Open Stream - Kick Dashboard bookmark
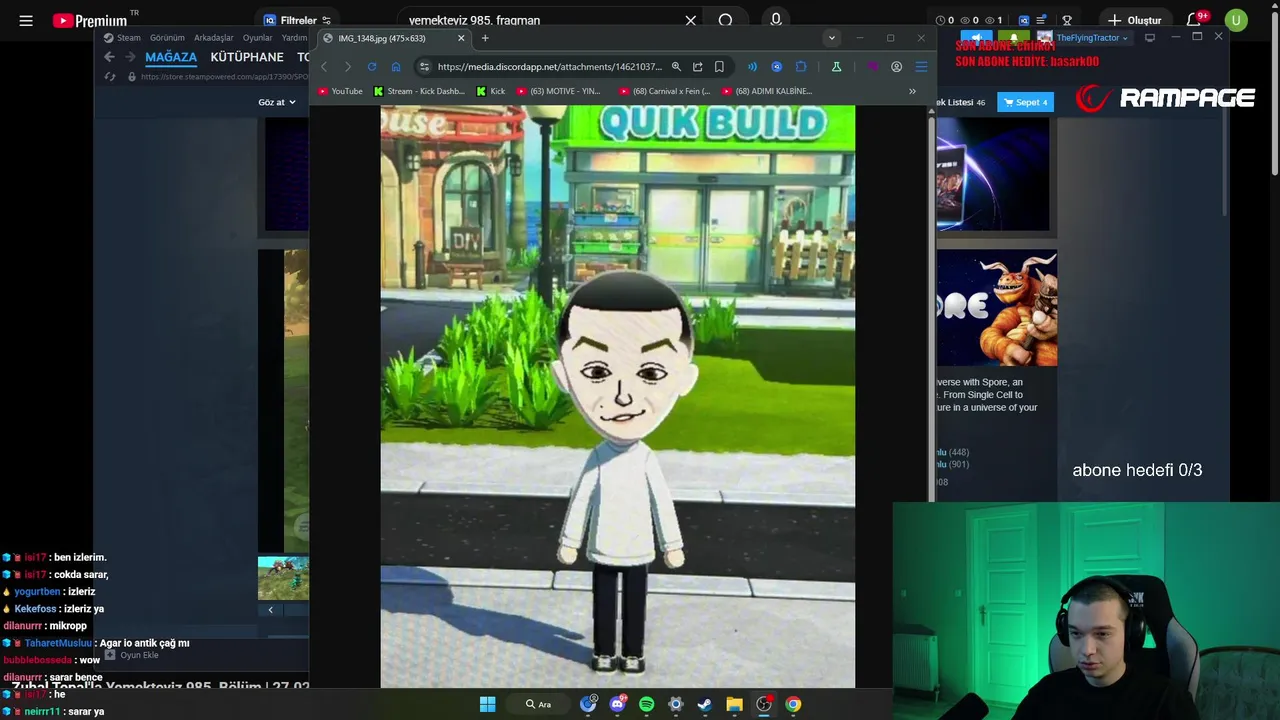This screenshot has width=1280, height=720. click(x=419, y=91)
